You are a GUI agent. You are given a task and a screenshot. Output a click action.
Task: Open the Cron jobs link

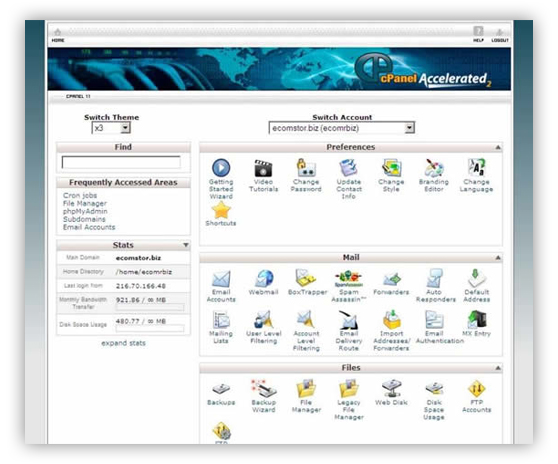[x=80, y=195]
